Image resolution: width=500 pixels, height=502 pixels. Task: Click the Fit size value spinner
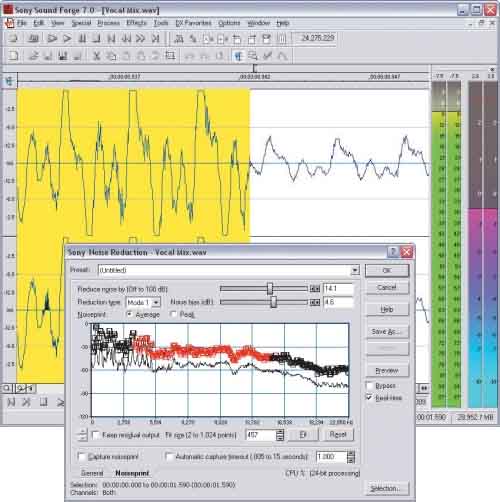click(280, 435)
